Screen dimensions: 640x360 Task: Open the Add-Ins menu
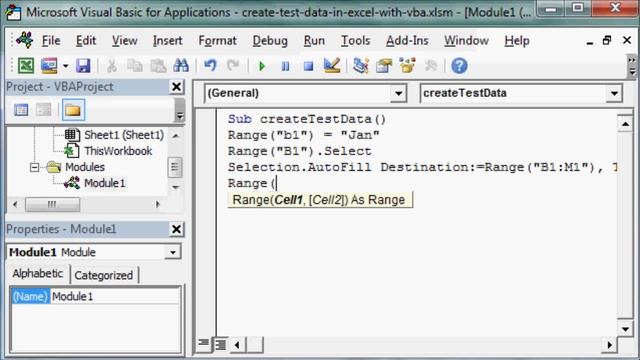[407, 40]
